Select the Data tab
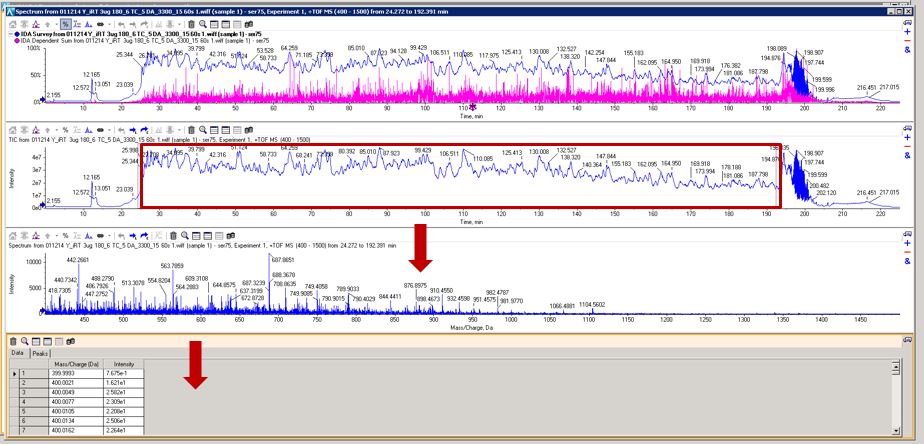Image resolution: width=924 pixels, height=444 pixels. [x=18, y=353]
